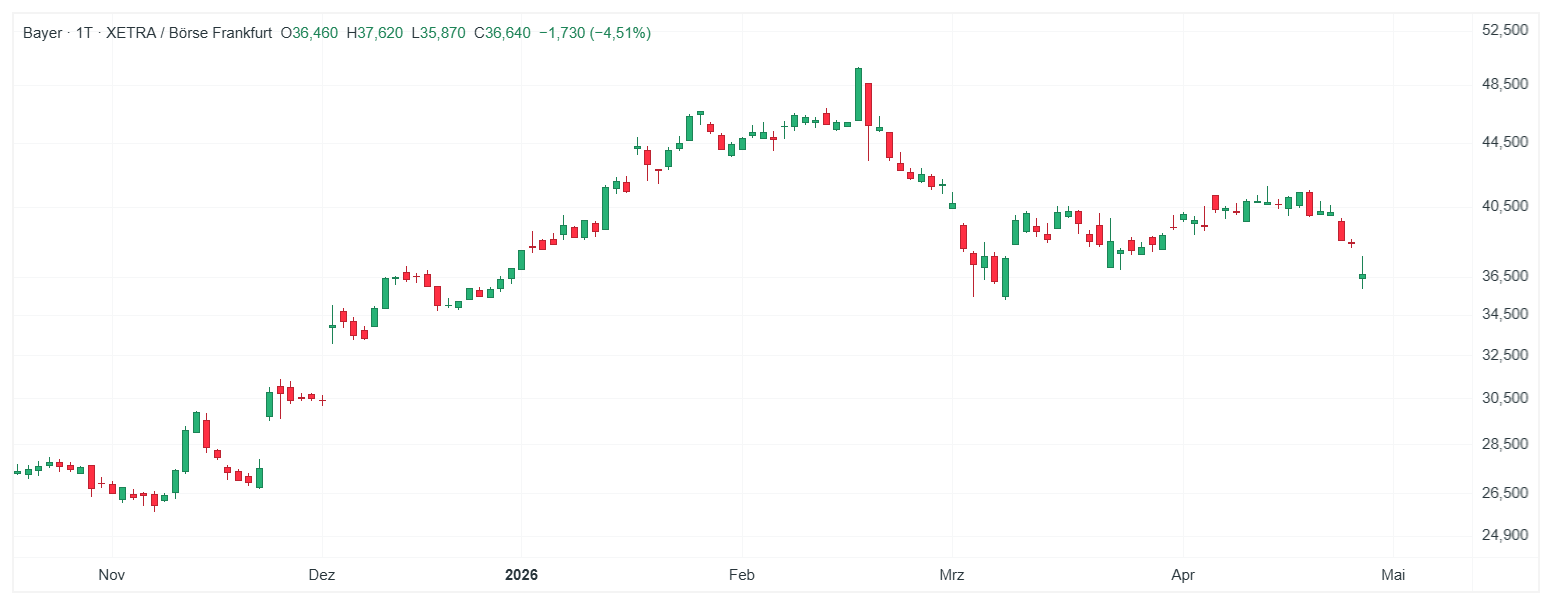Click the Bayer symbol name in legend

click(x=41, y=33)
